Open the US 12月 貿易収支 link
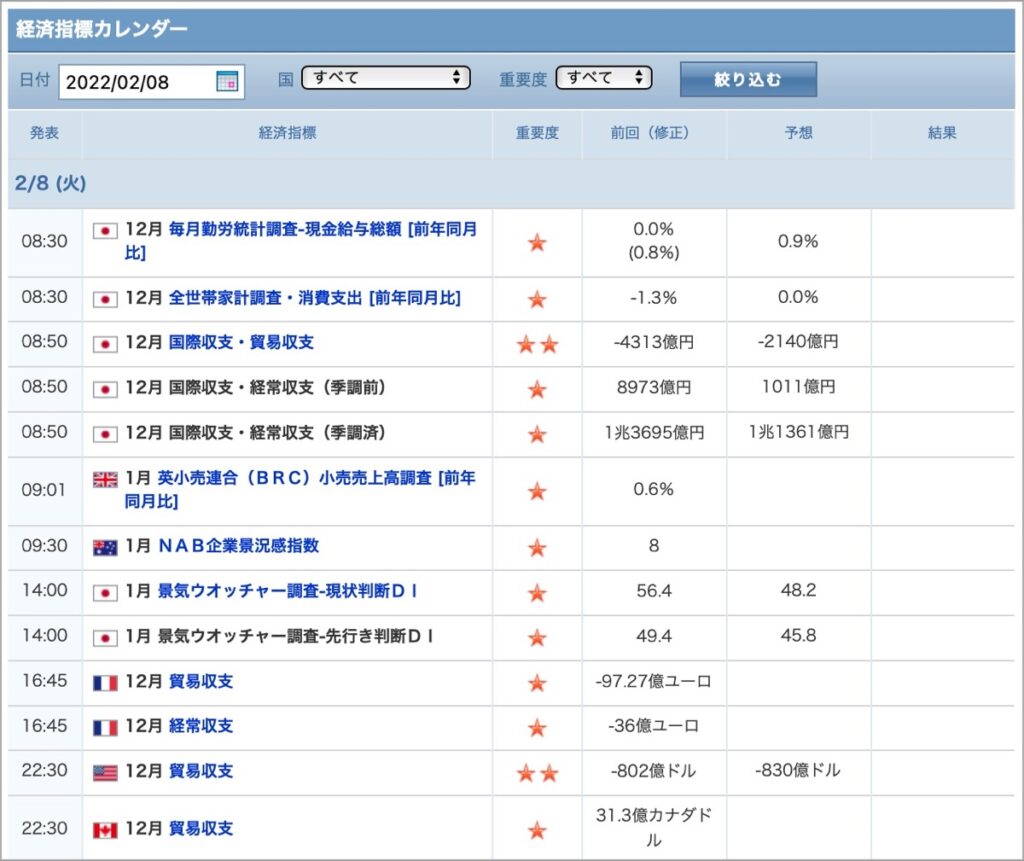The width and height of the screenshot is (1024, 861). tap(200, 772)
